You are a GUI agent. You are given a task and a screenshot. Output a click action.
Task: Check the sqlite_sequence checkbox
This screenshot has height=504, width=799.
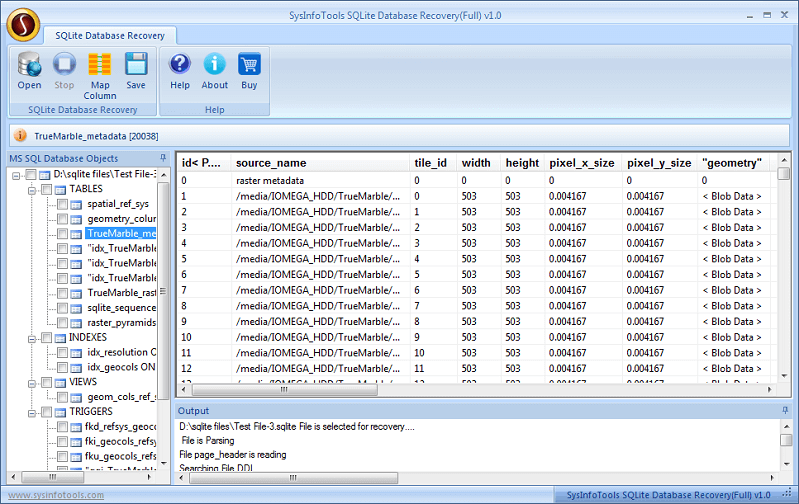tap(62, 308)
